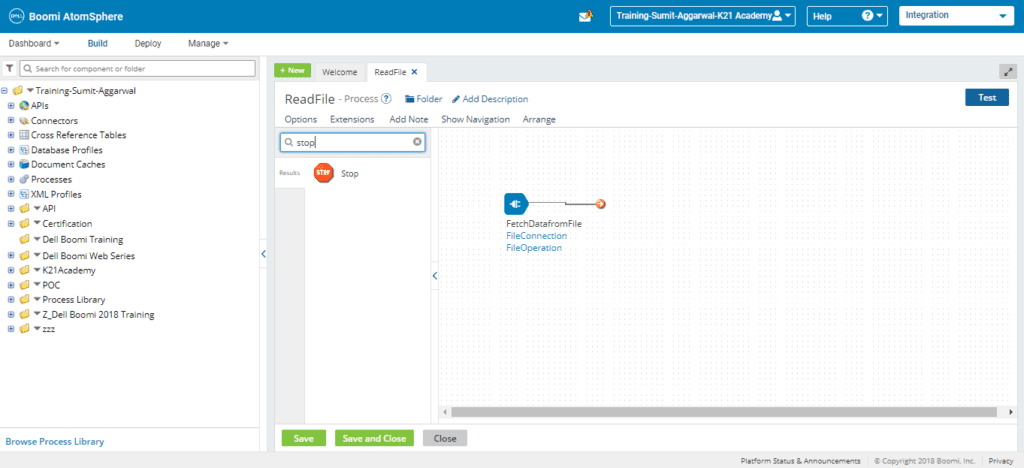Click the grey Close button

[x=445, y=439]
